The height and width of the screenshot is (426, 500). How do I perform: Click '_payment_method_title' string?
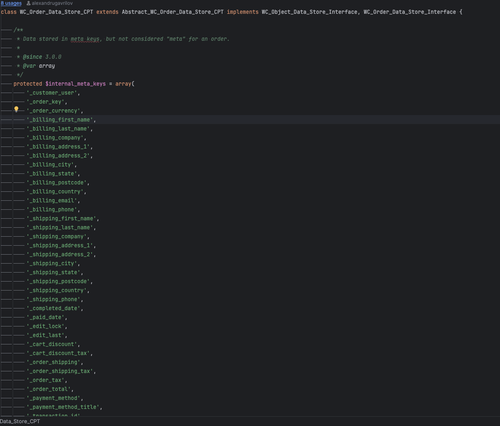coord(63,408)
